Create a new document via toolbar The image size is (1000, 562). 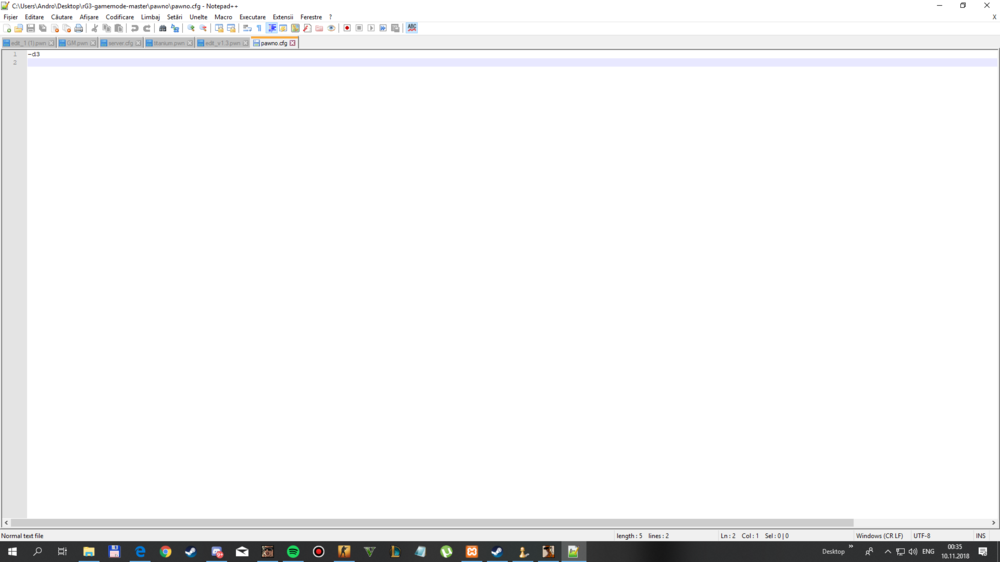click(x=7, y=28)
